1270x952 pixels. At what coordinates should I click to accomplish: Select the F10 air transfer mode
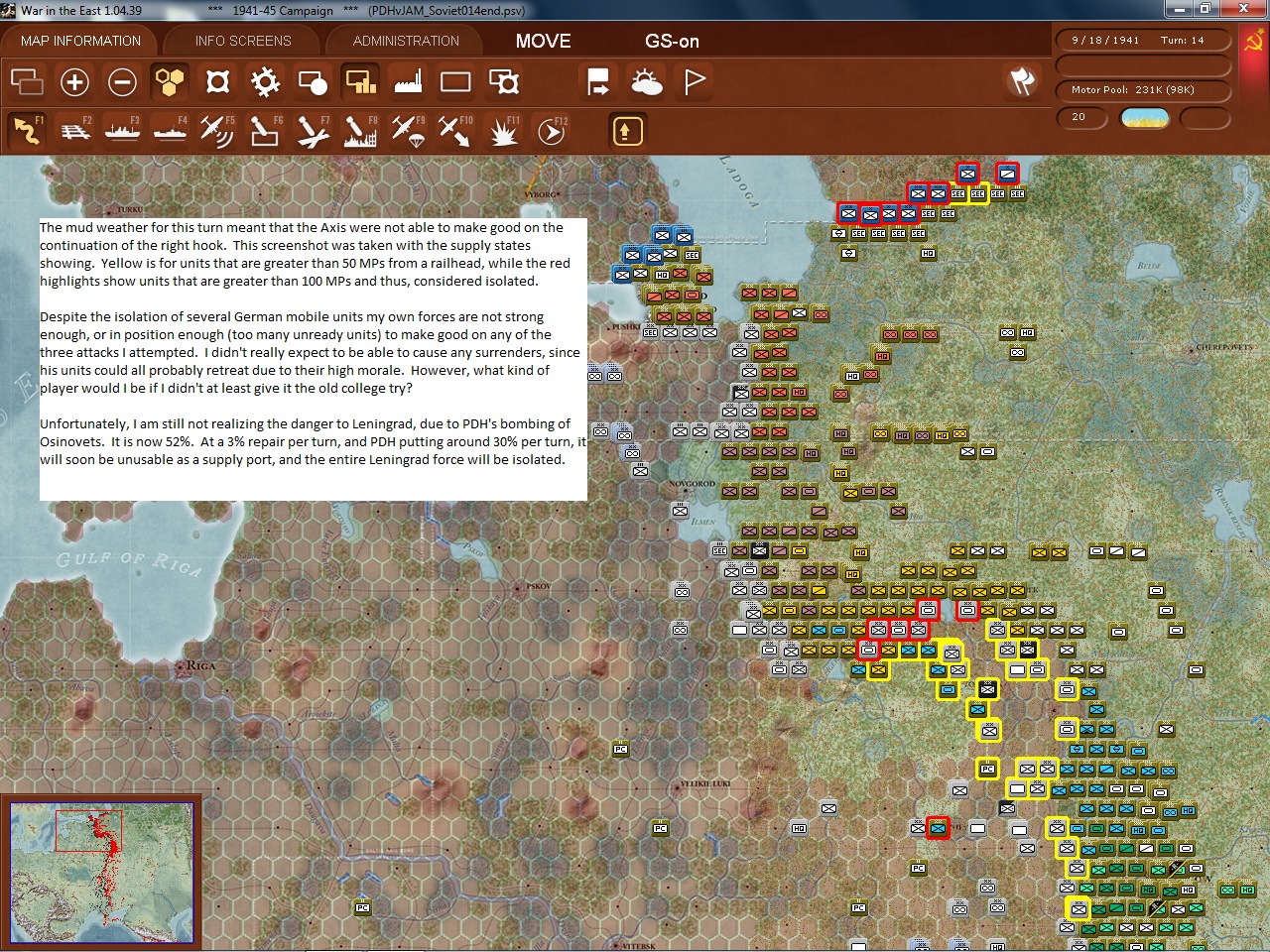click(x=455, y=131)
